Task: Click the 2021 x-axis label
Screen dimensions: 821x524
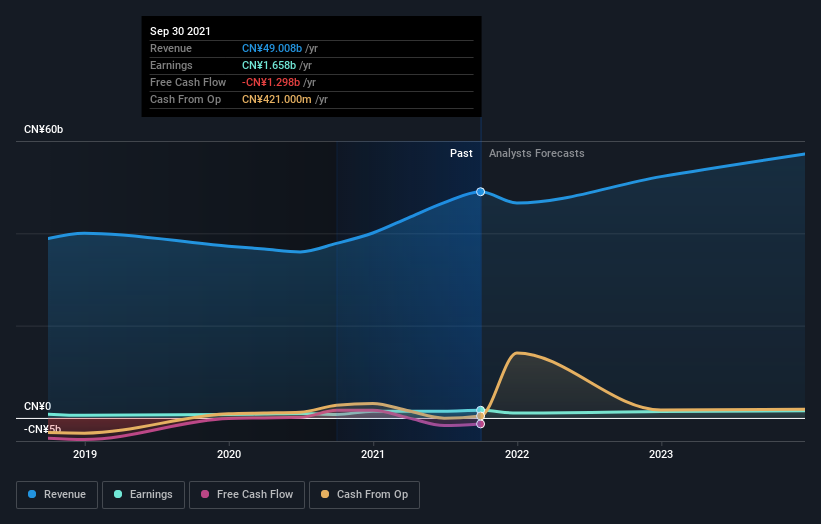Action: 373,454
